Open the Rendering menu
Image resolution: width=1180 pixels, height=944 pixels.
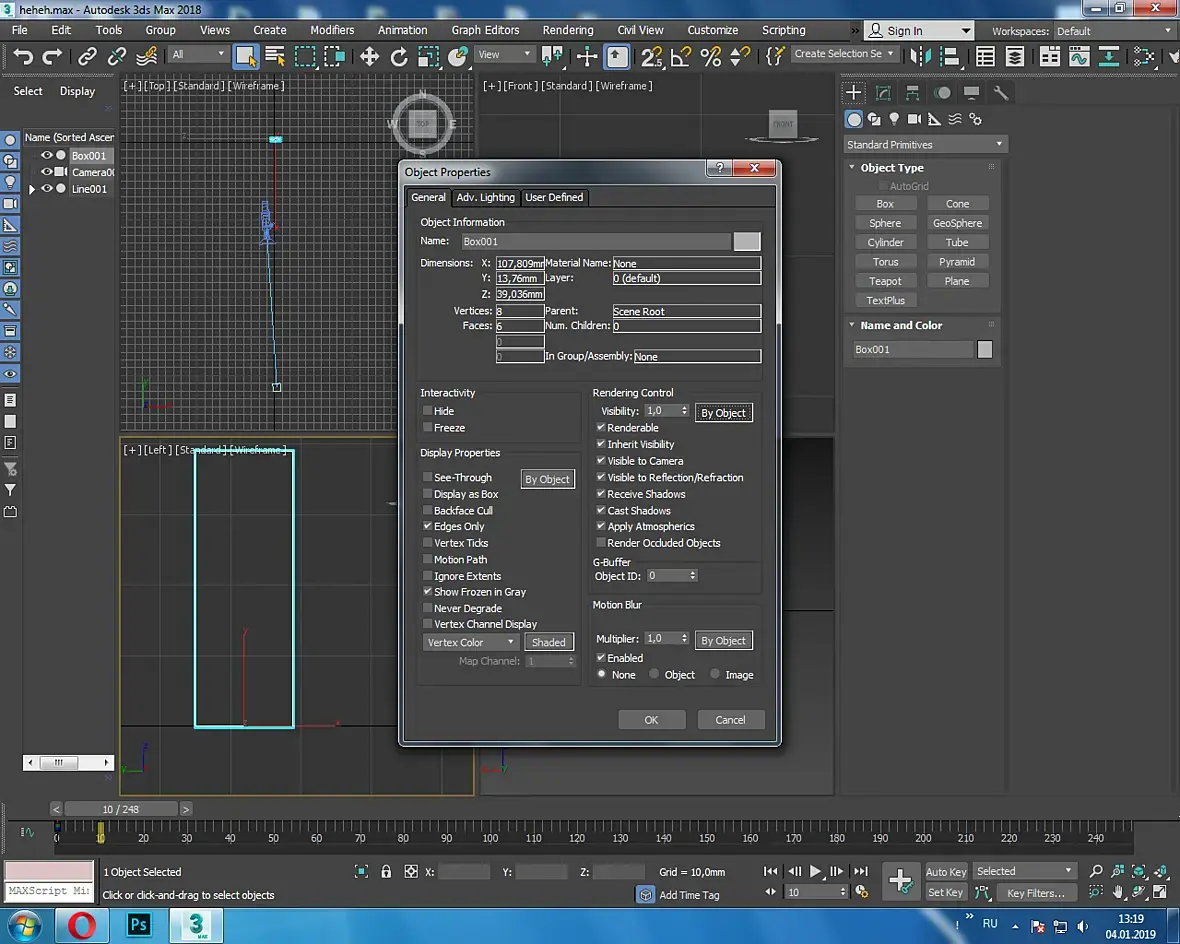567,30
